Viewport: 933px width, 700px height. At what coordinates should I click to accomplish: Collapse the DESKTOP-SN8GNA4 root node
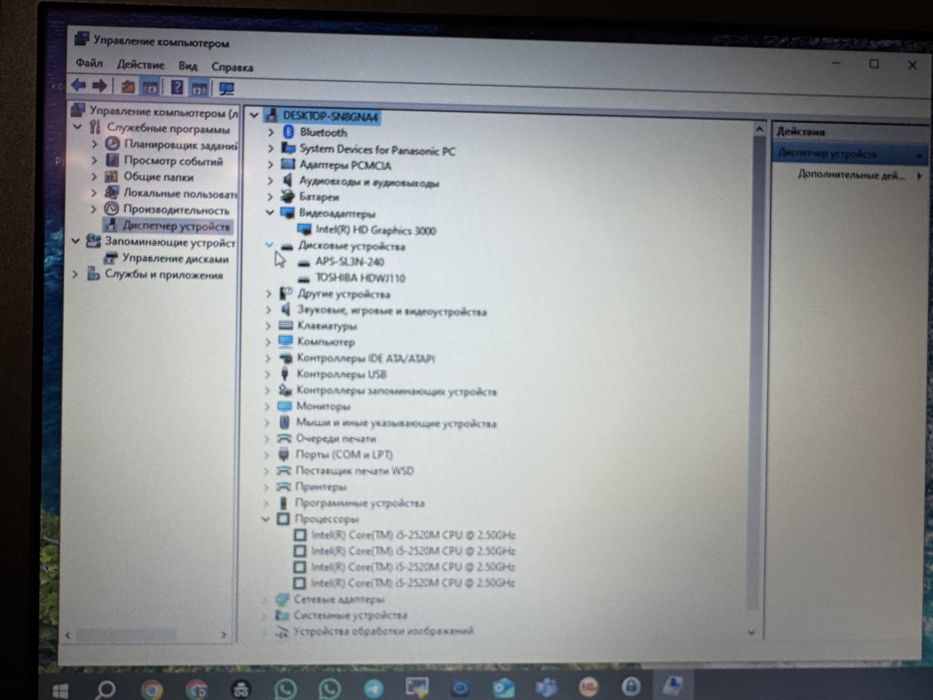point(254,115)
